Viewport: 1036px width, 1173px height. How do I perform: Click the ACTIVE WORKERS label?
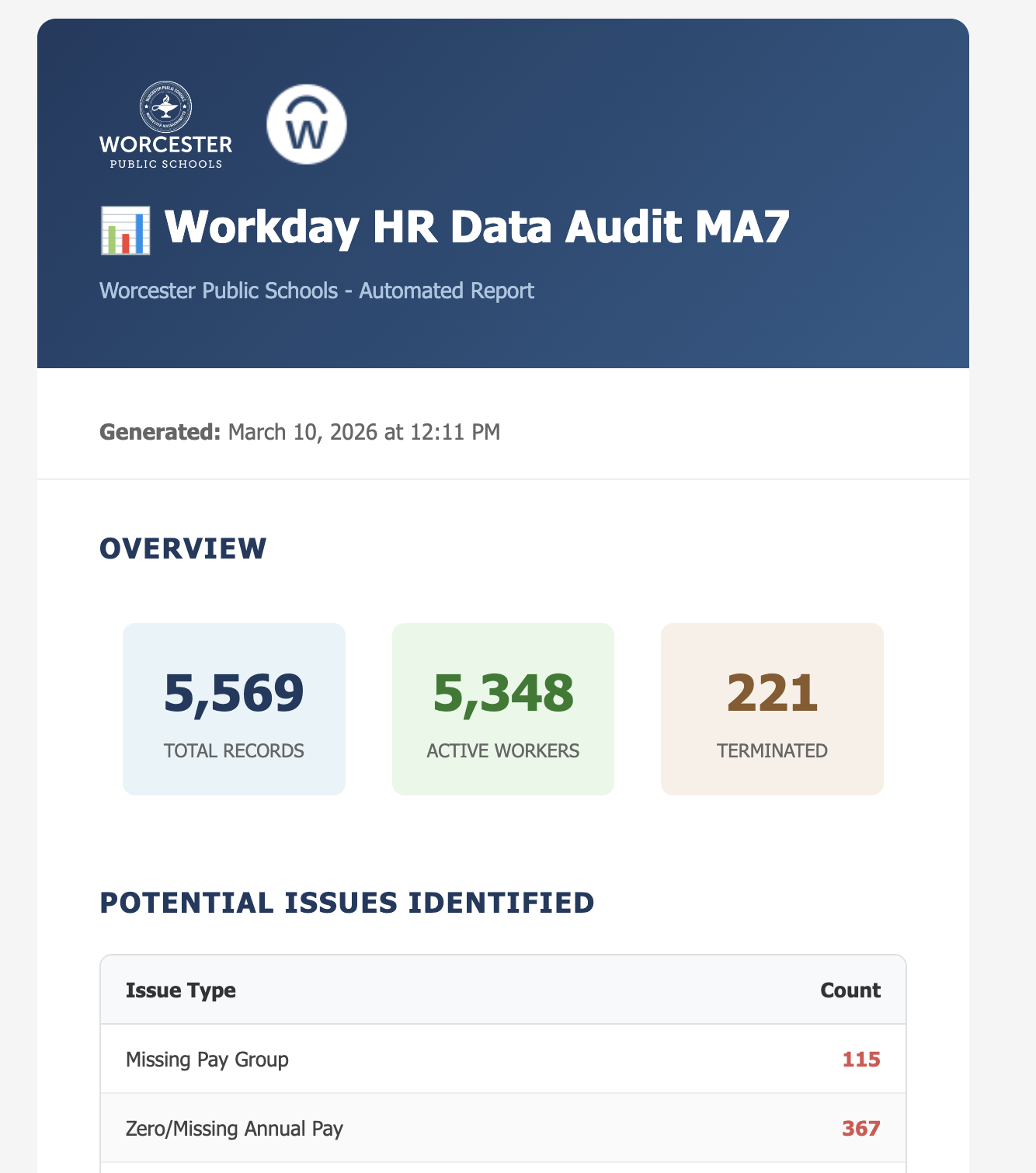point(502,750)
